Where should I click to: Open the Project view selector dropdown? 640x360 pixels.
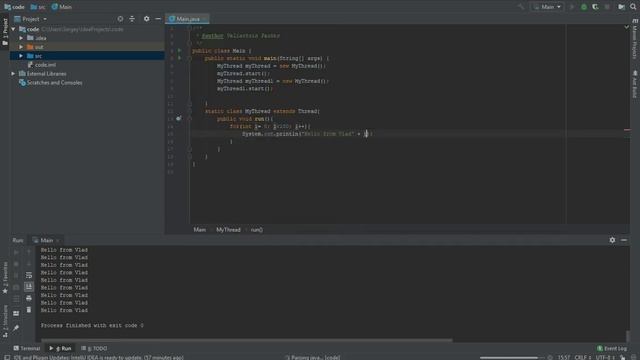31,19
